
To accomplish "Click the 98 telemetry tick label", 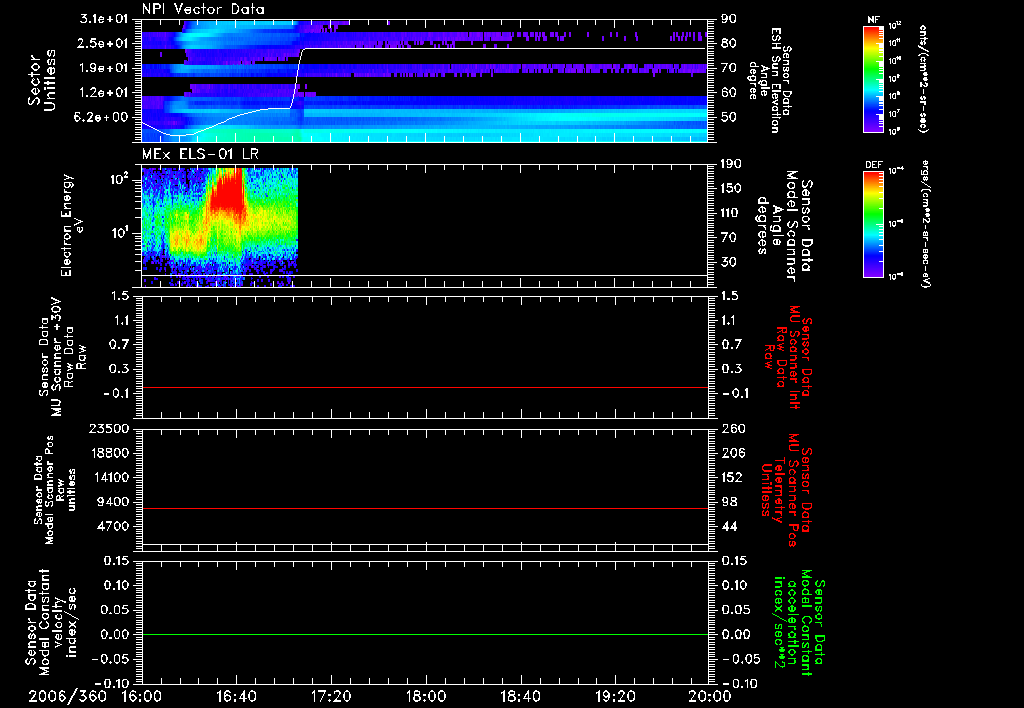I will click(x=729, y=502).
